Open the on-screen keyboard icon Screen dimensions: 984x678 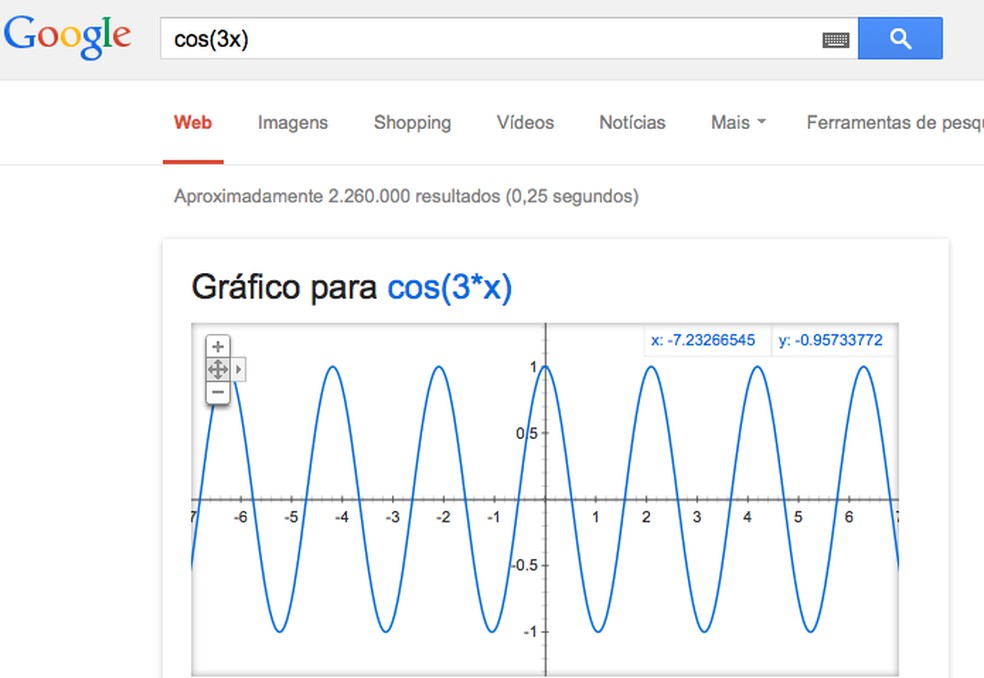(836, 40)
